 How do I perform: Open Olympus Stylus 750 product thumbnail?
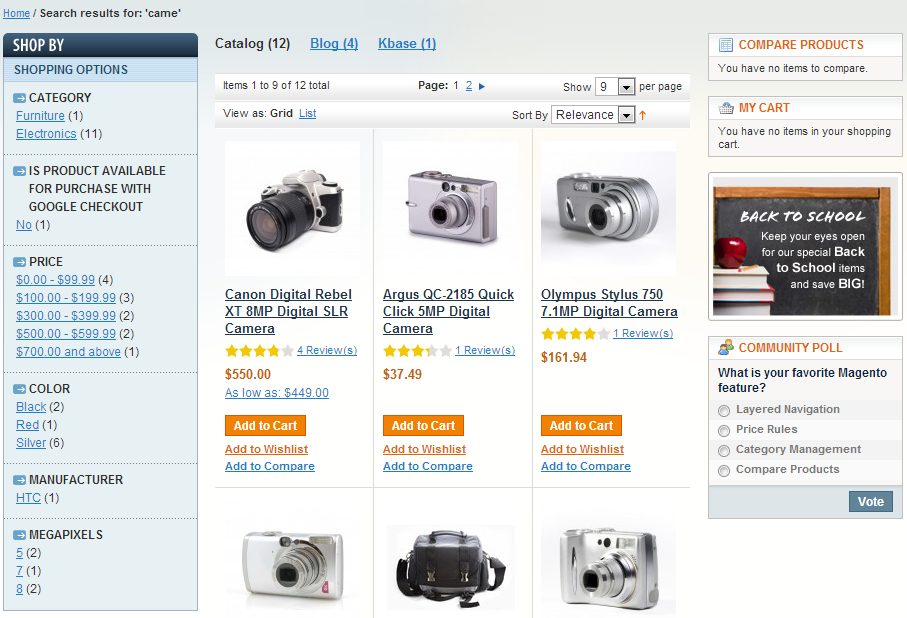[608, 208]
